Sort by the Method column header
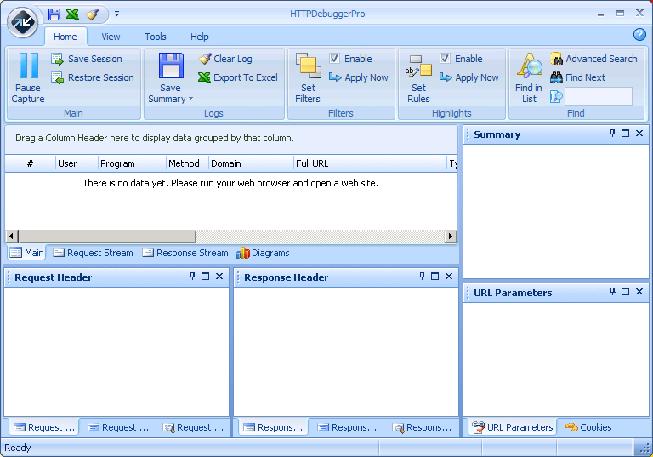 click(187, 164)
